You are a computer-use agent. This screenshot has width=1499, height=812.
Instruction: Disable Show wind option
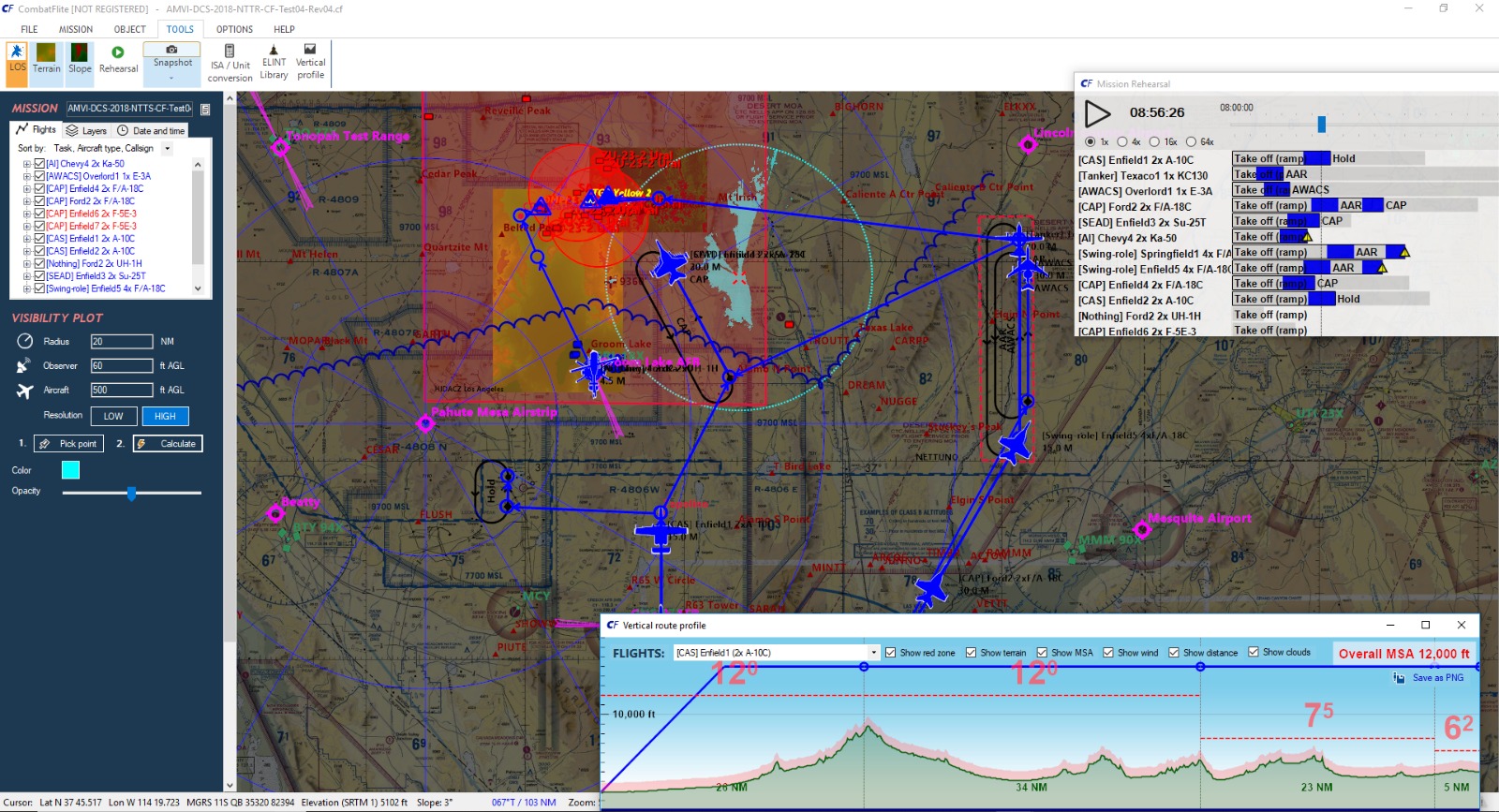pos(1108,653)
